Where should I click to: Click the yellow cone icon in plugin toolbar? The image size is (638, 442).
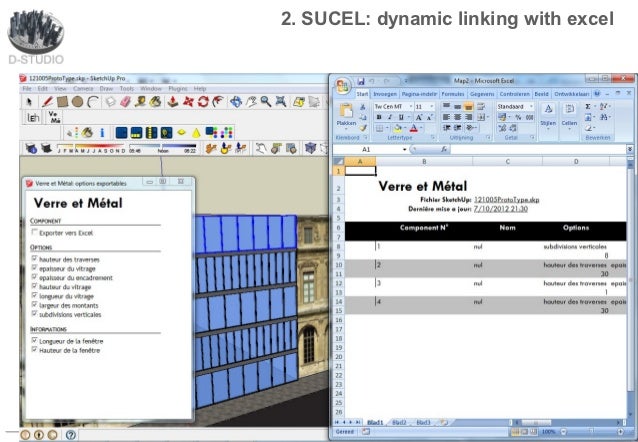[196, 133]
